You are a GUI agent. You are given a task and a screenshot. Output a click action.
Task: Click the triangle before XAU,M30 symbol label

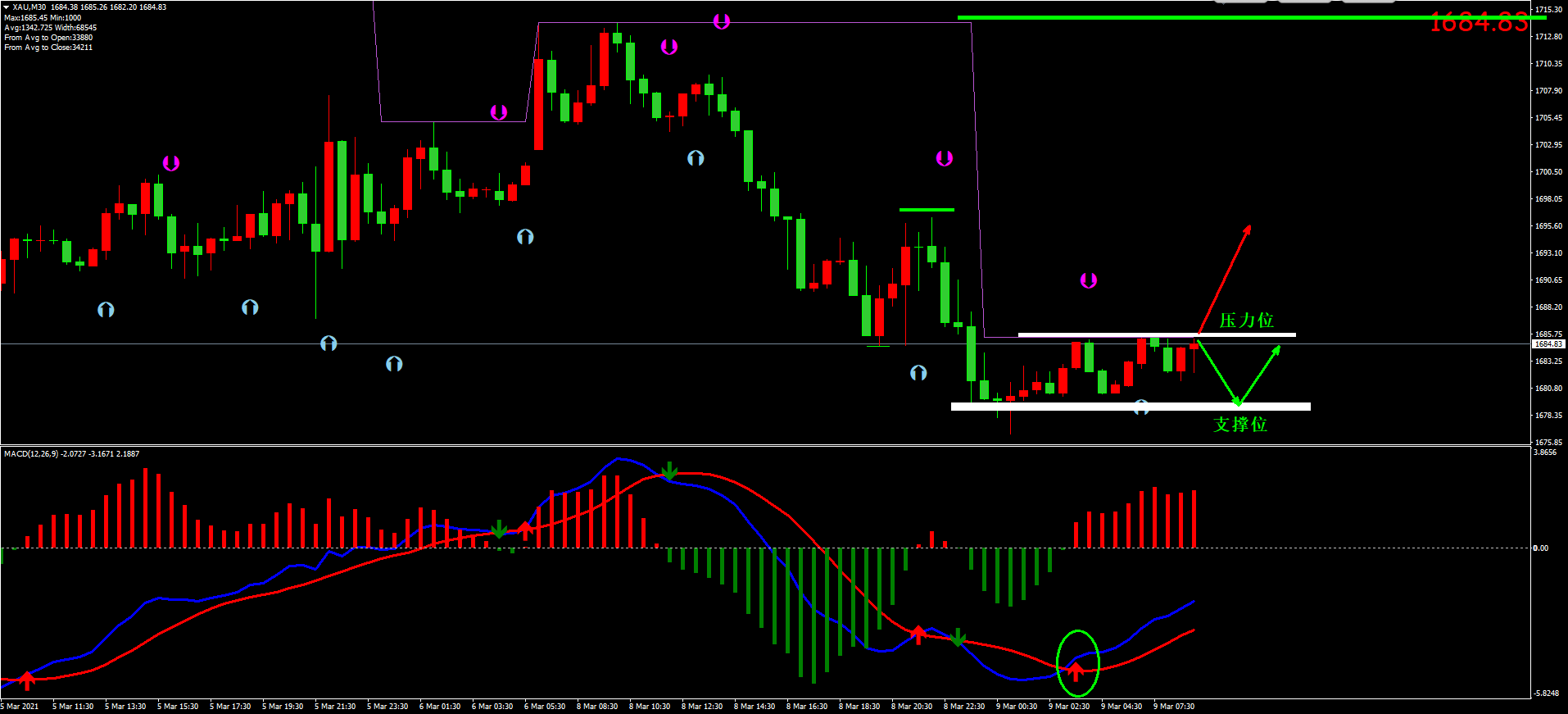point(7,7)
